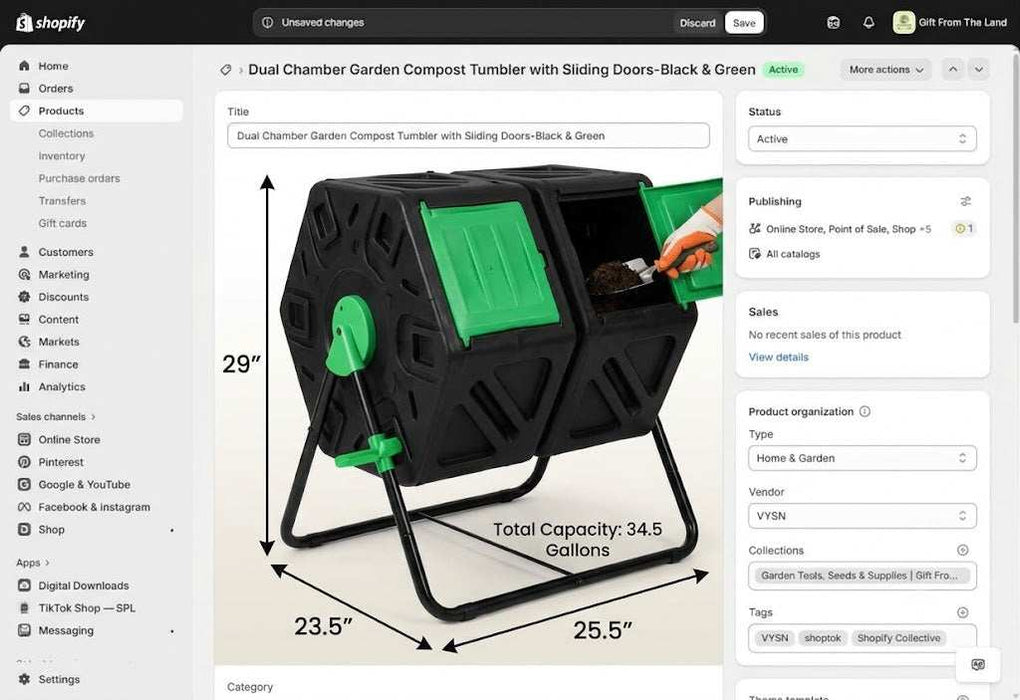Click the Messaging app icon

24,630
